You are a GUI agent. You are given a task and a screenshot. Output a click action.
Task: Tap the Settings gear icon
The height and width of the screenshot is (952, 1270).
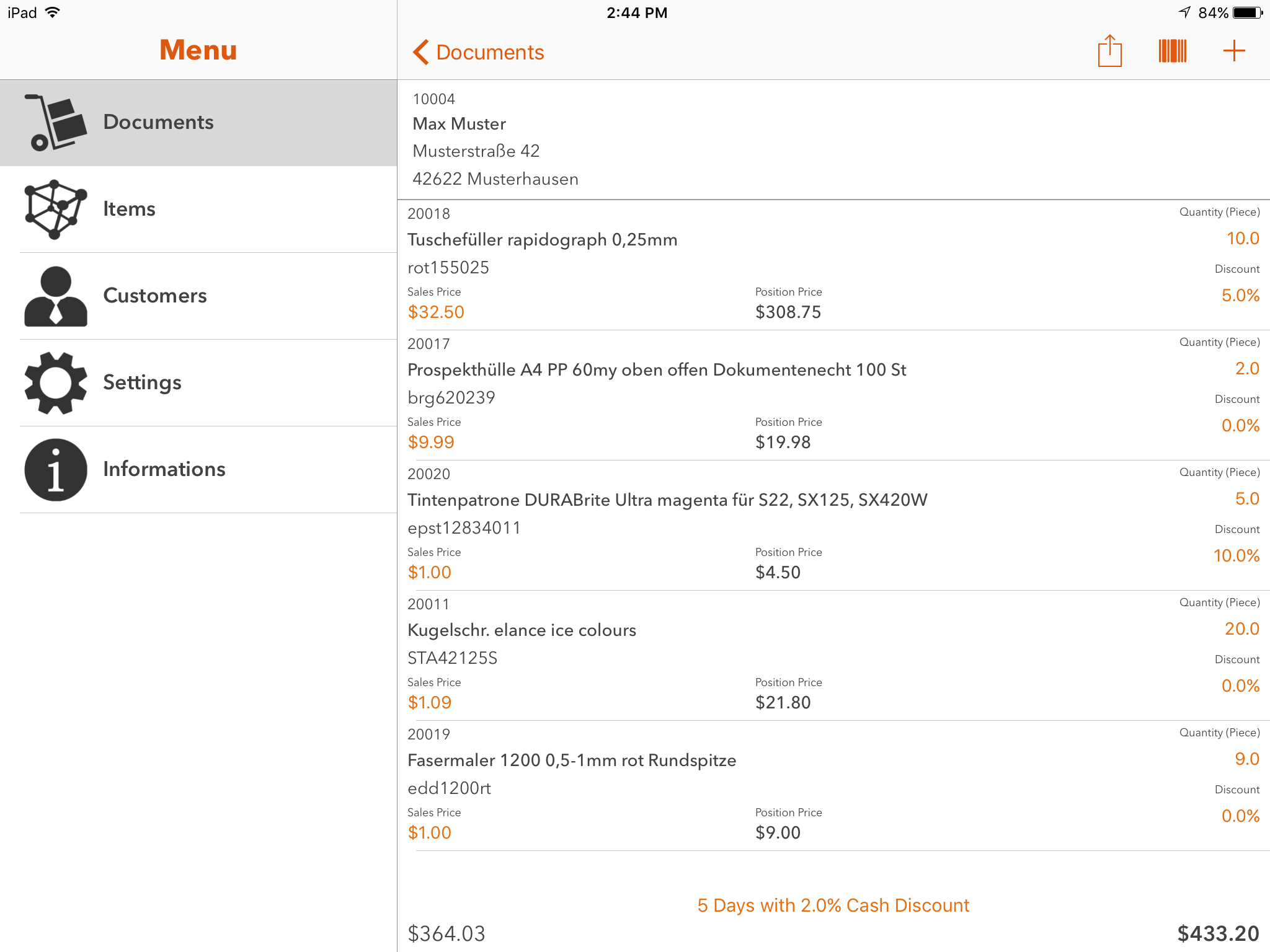click(x=55, y=383)
